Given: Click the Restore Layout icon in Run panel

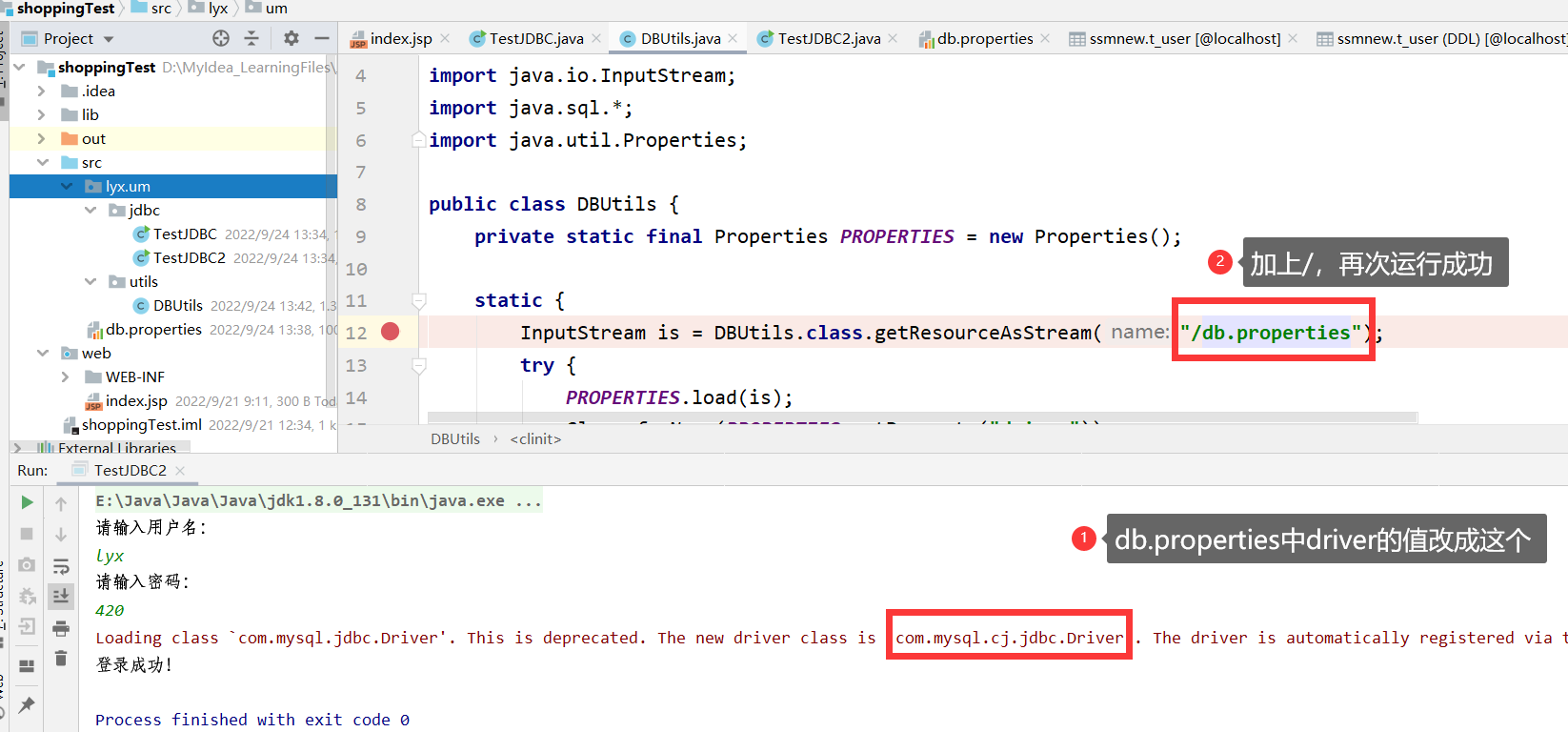Looking at the screenshot, I should click(x=27, y=665).
